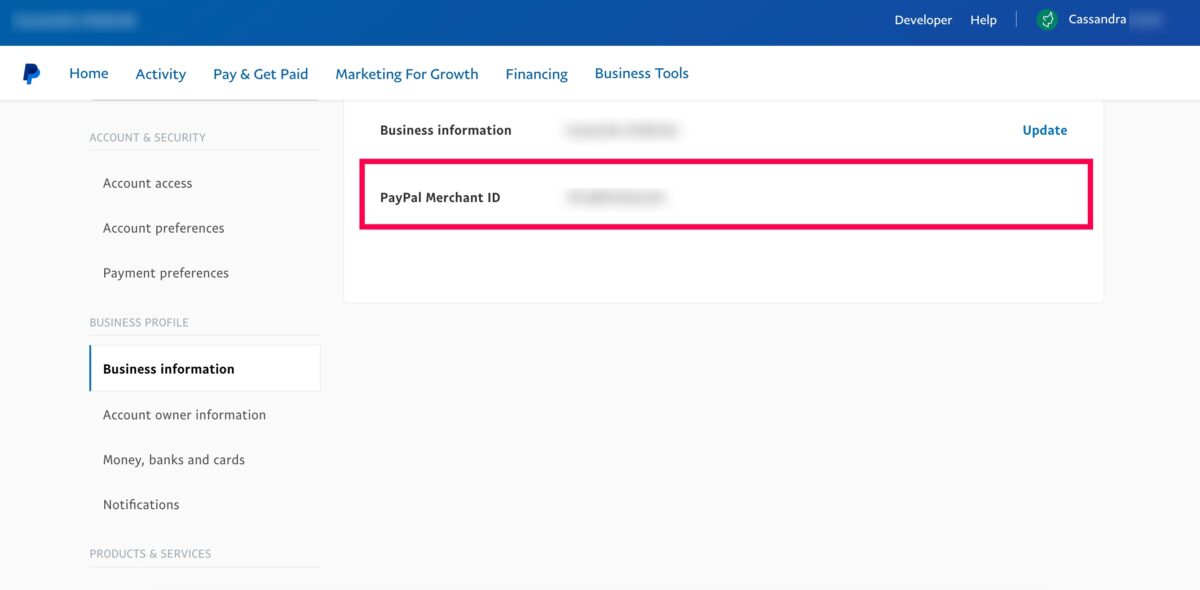Select Notifications in the sidebar
Image resolution: width=1200 pixels, height=590 pixels.
[141, 505]
